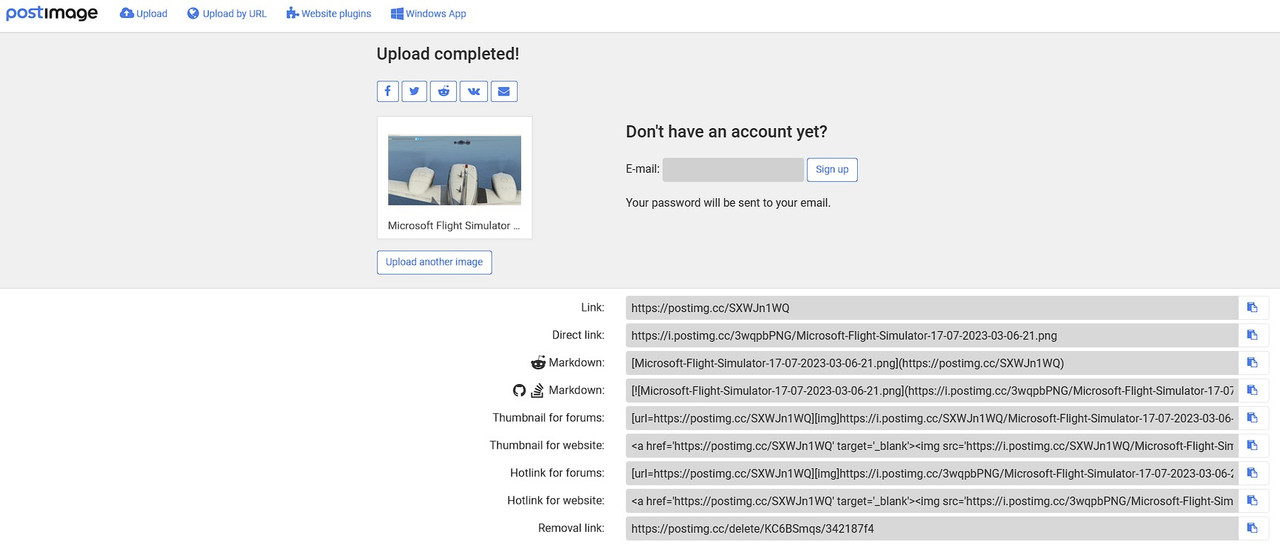The image size is (1280, 547).
Task: Click the 'Direct link:' label
Action: tap(578, 335)
